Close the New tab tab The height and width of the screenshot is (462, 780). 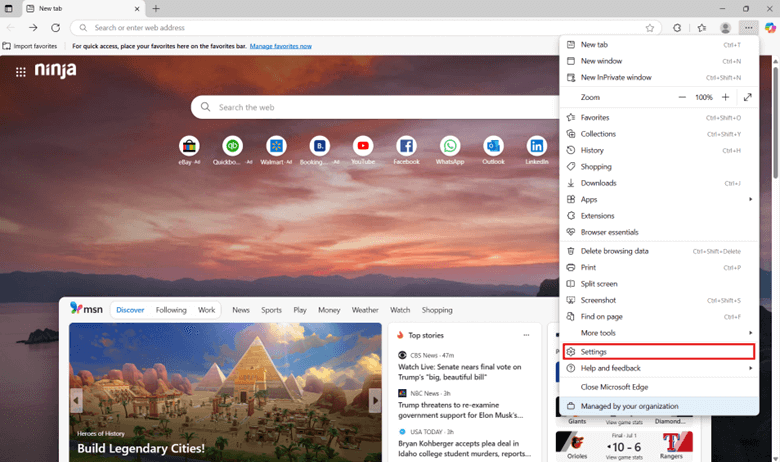[137, 8]
